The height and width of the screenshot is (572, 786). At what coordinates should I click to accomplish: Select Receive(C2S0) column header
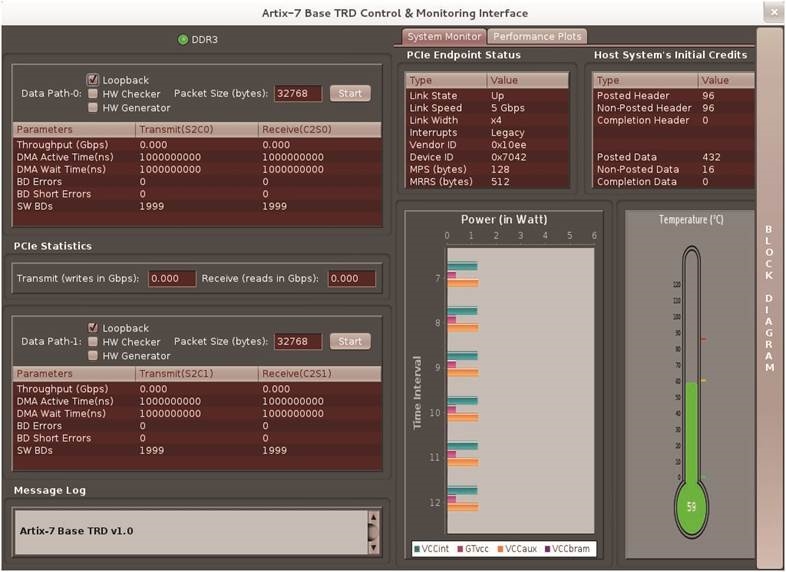coord(320,129)
